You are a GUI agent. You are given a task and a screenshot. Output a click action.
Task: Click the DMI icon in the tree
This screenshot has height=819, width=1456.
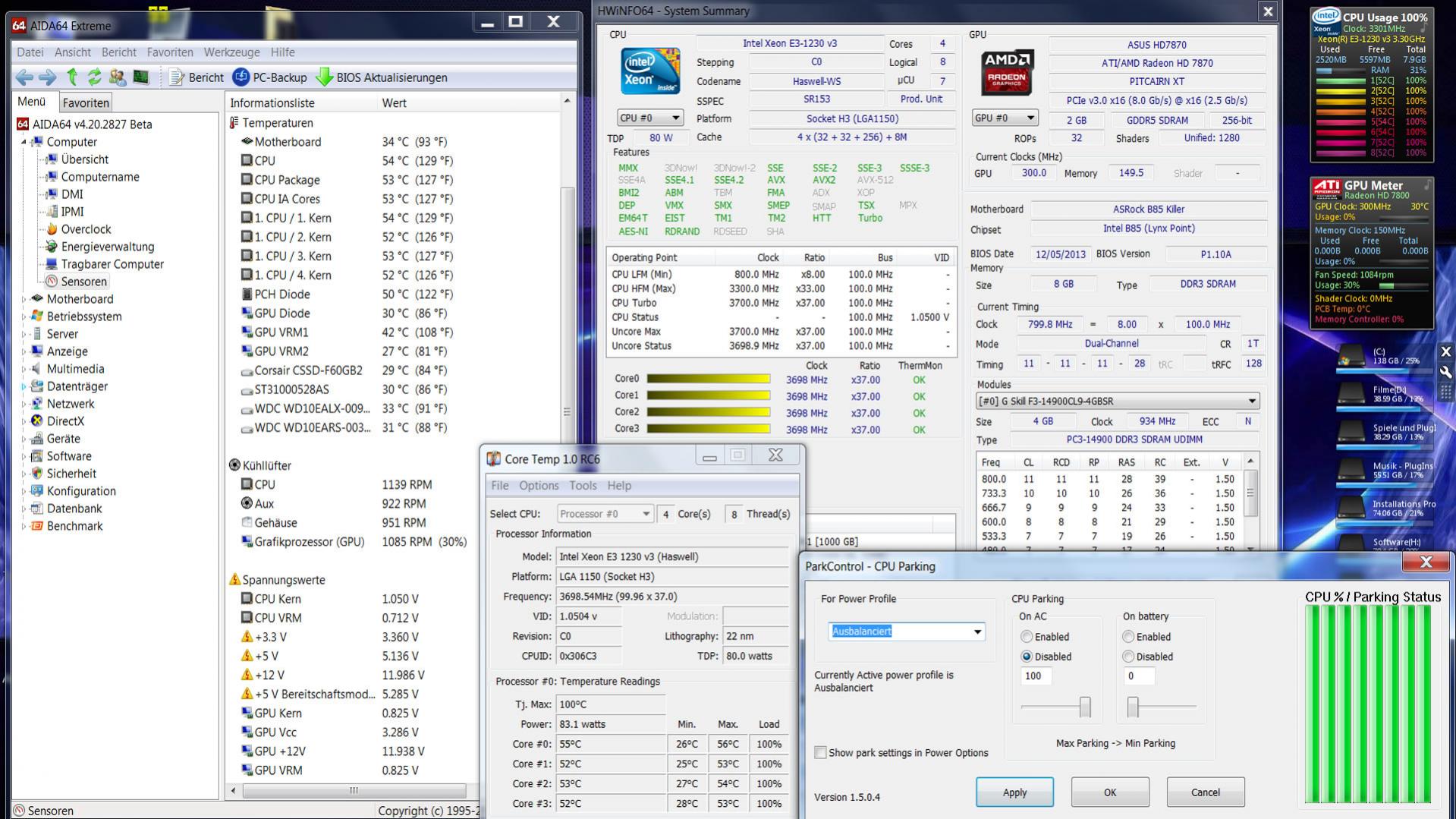52,194
